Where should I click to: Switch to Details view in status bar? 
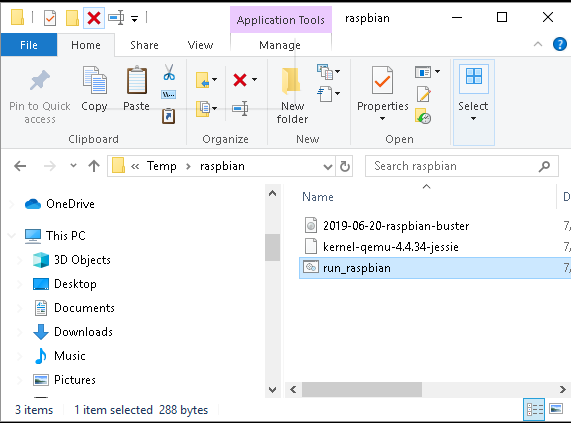coord(534,410)
